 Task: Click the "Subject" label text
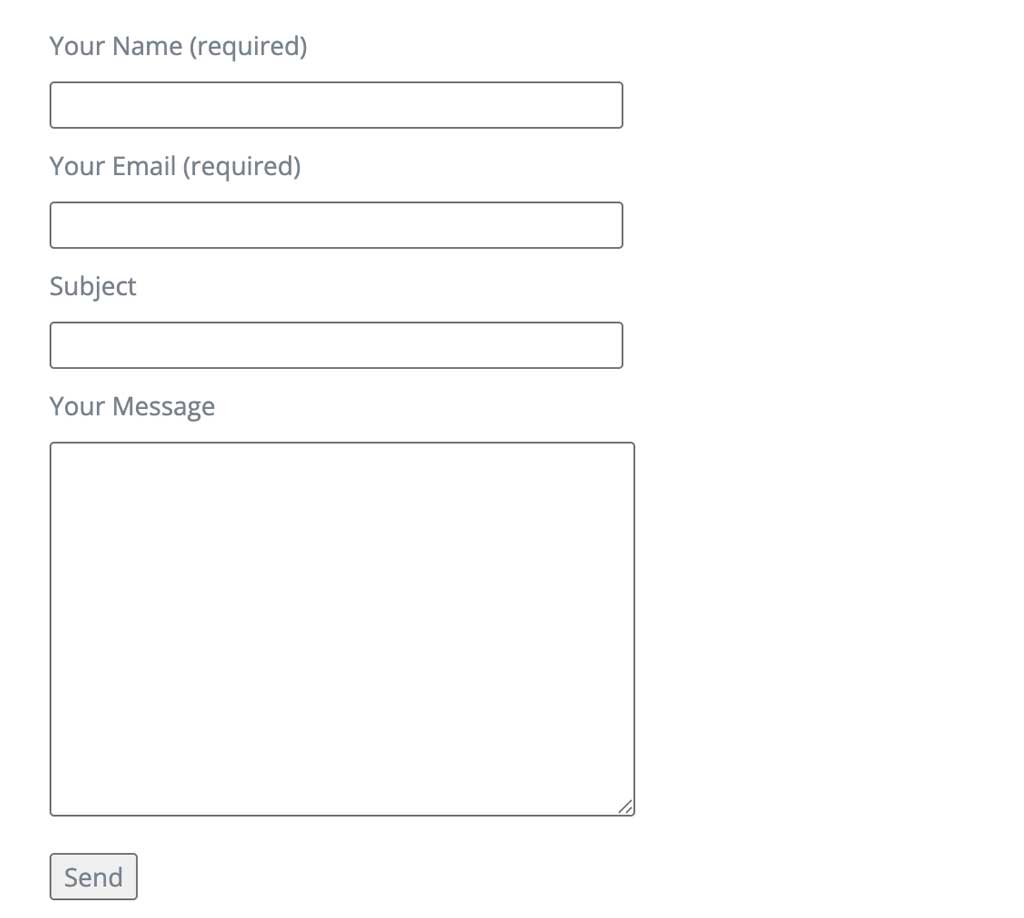[93, 286]
